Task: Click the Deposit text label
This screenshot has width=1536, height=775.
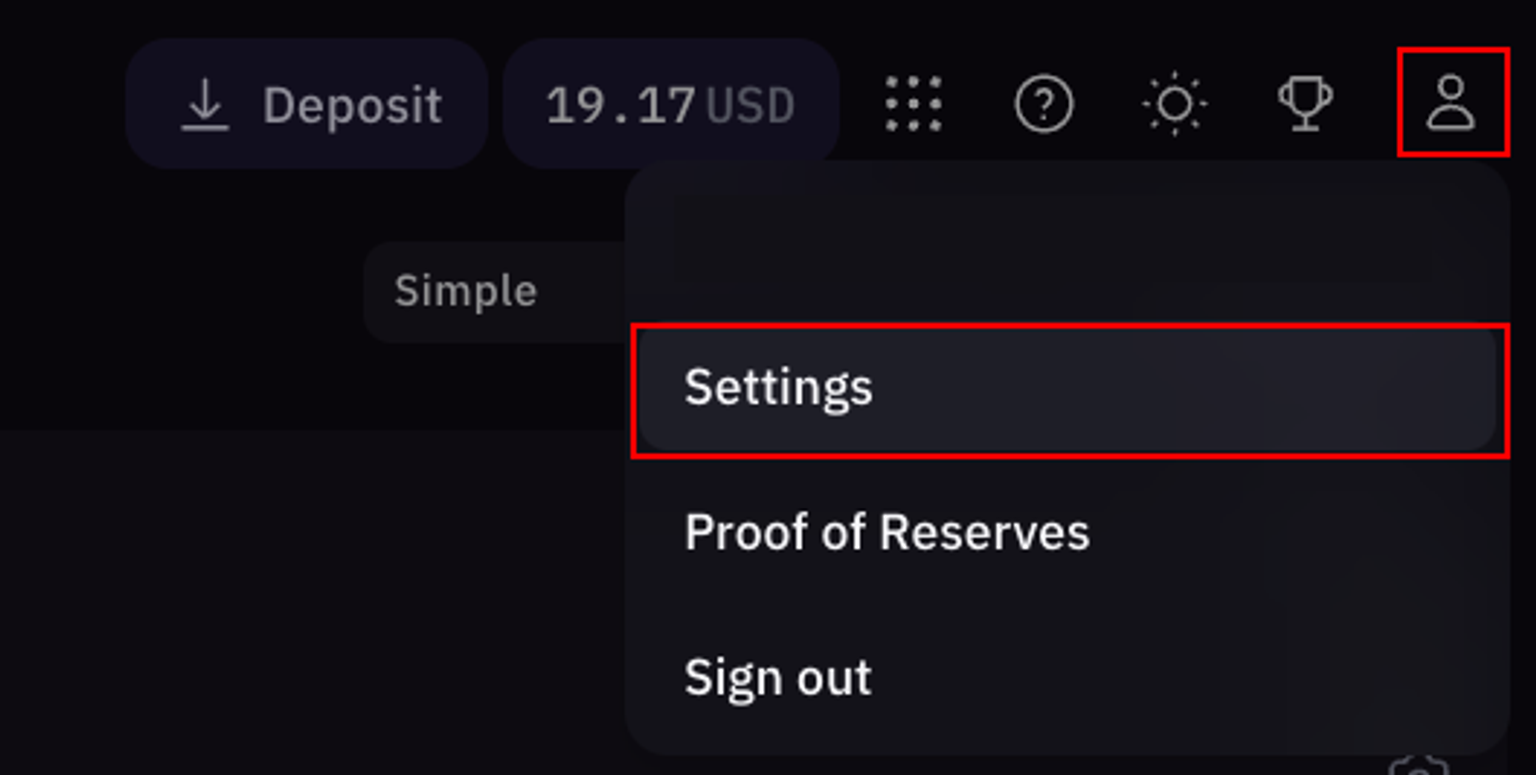Action: pos(352,105)
